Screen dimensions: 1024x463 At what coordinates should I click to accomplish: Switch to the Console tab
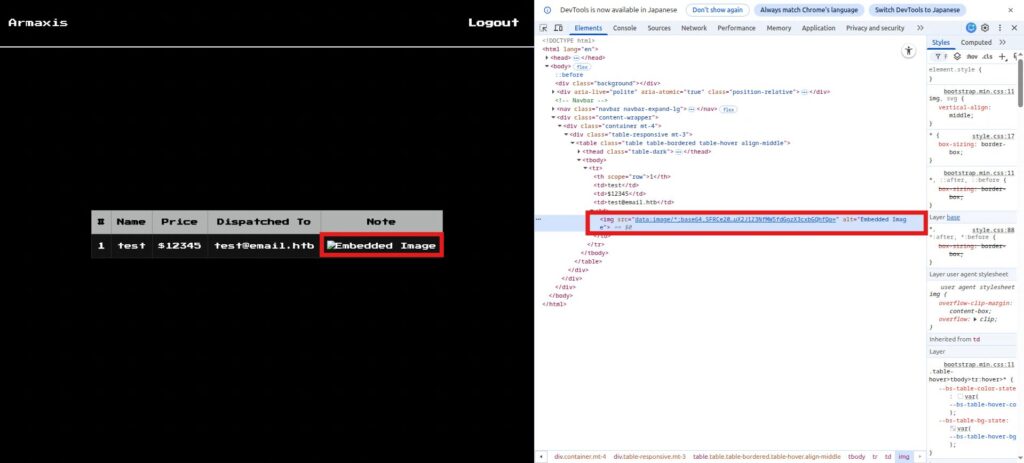point(624,28)
